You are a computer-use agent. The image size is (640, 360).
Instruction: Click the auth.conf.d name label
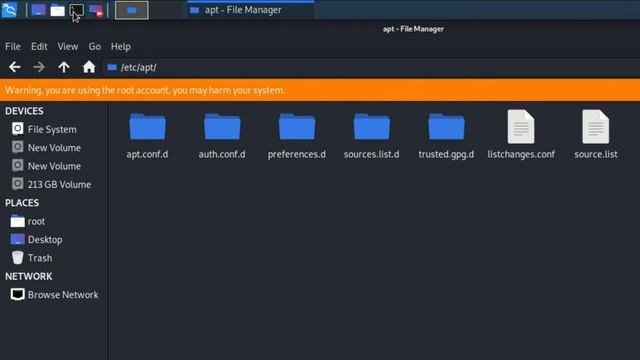(x=222, y=154)
